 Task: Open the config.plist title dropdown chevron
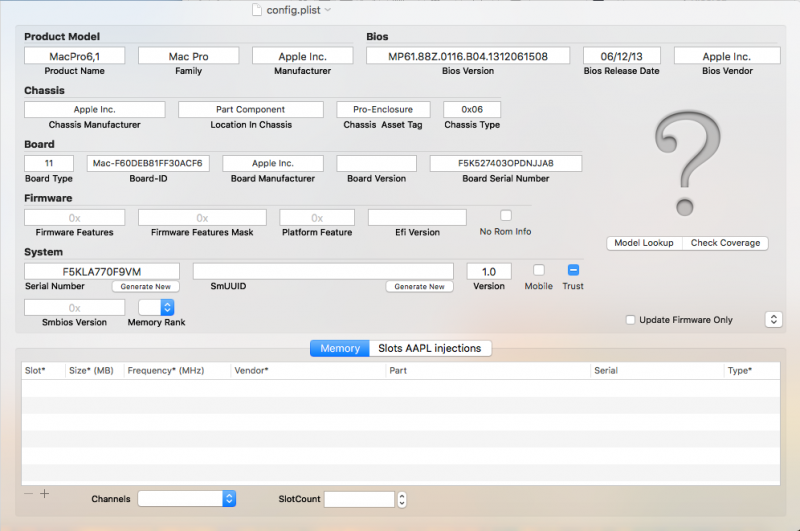[328, 10]
